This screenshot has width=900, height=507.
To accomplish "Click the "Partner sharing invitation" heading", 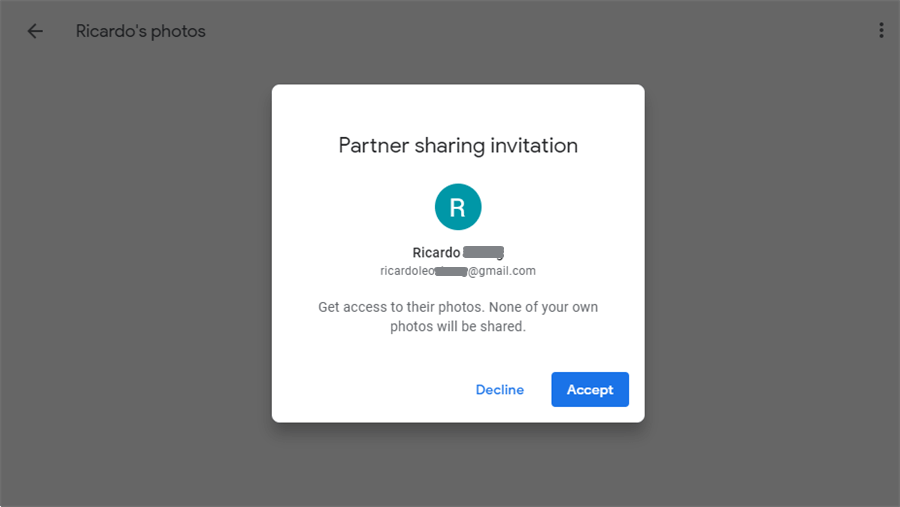I will (x=458, y=145).
